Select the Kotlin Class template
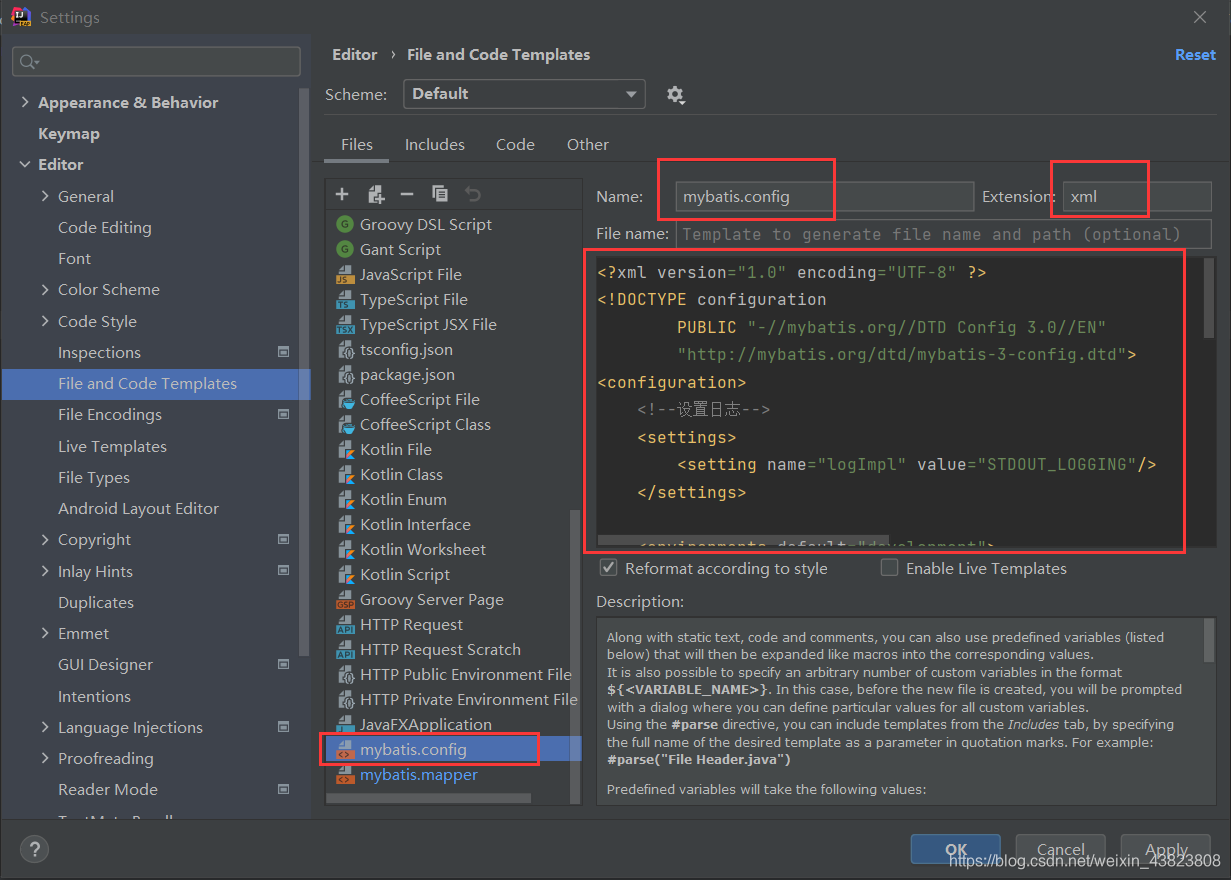The width and height of the screenshot is (1231, 880). pyautogui.click(x=400, y=475)
